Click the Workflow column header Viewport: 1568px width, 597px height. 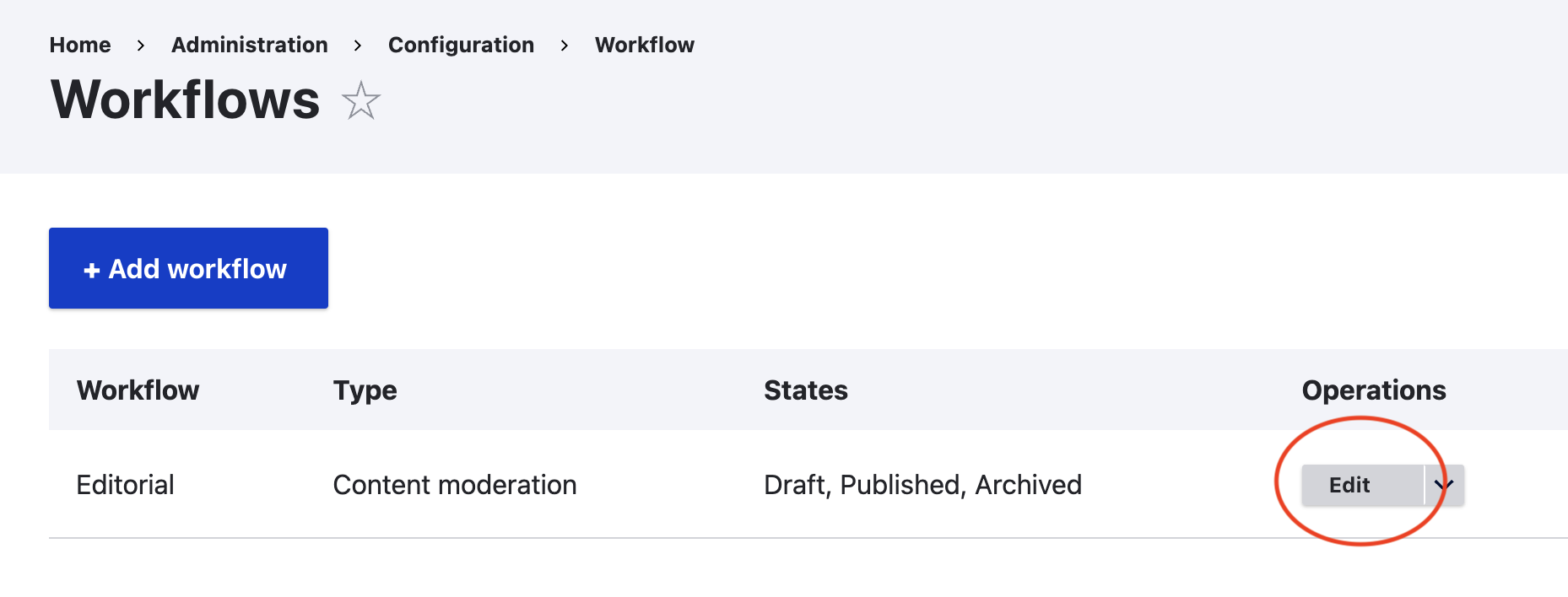(138, 390)
